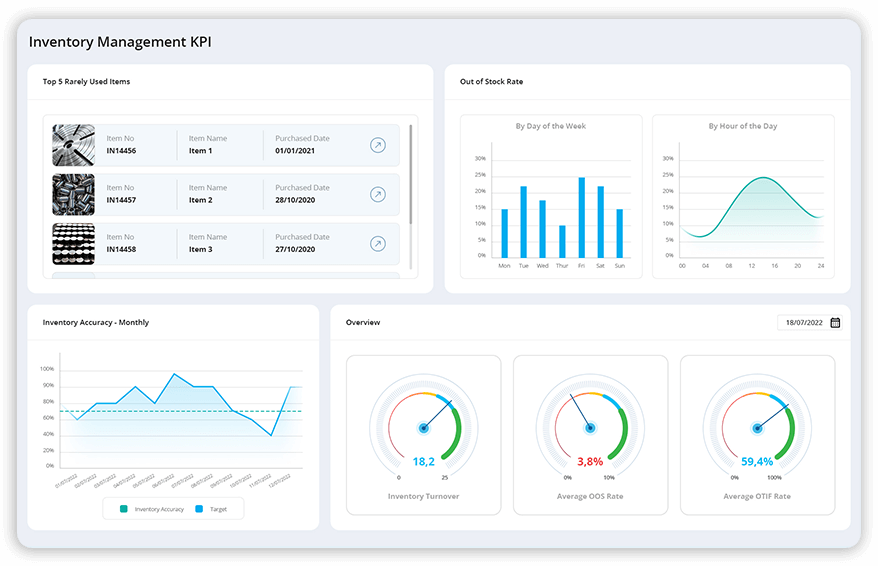
Task: Click the Average OTIF Rate gauge knob
Action: pyautogui.click(x=757, y=428)
